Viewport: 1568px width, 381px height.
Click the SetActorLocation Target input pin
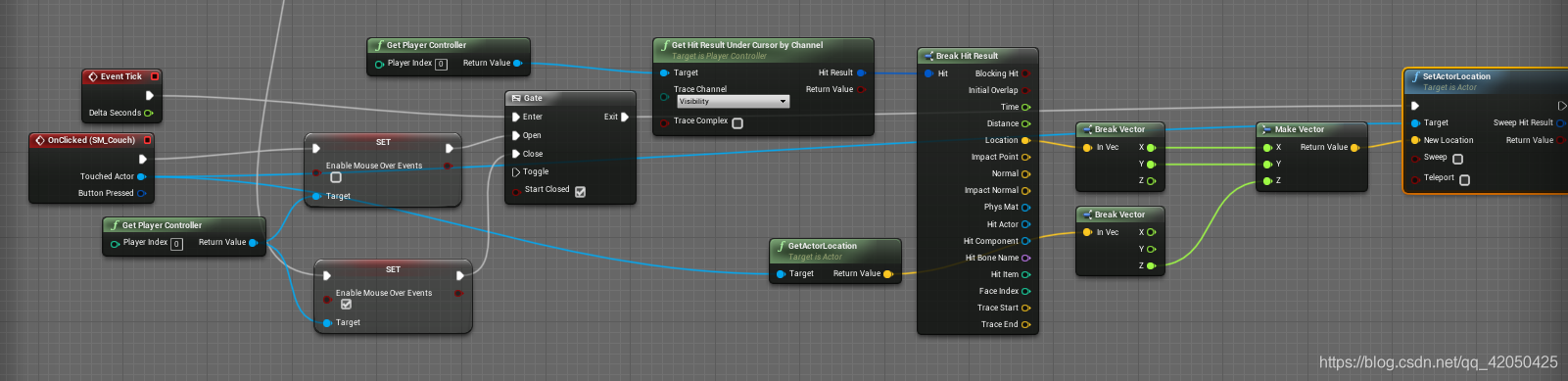tap(1415, 122)
